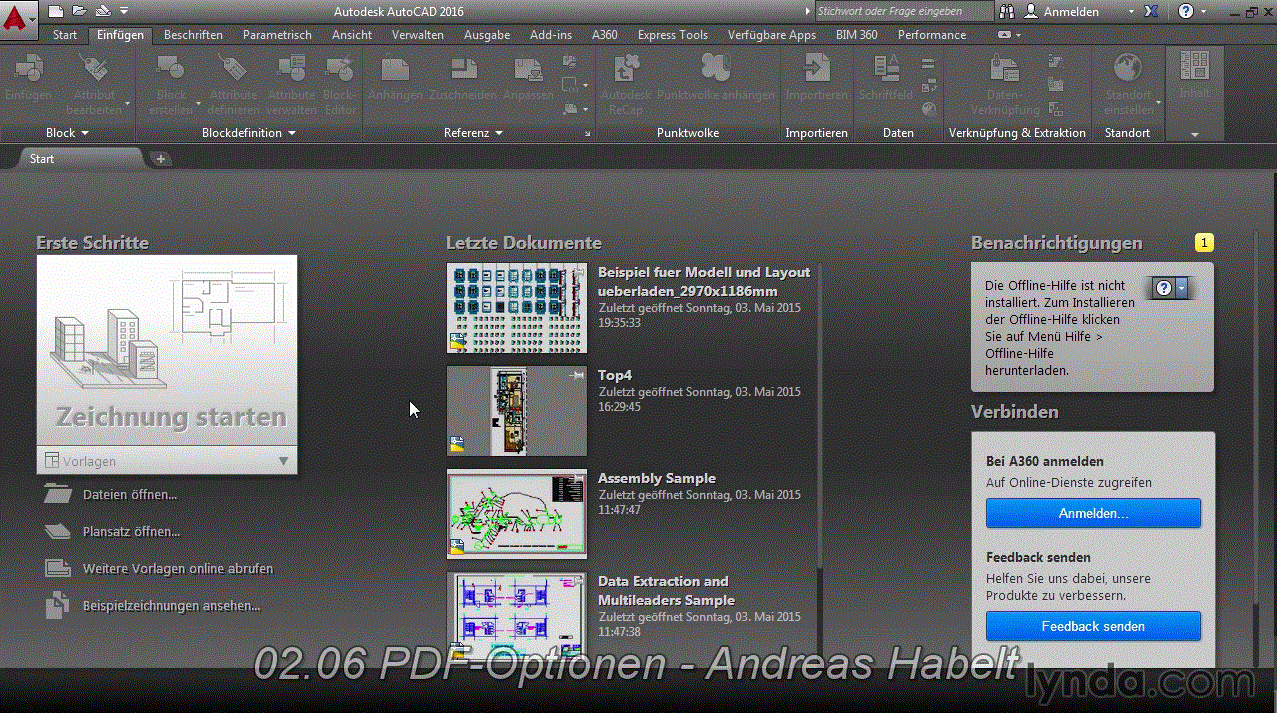
Task: Click the Attribute verwalten ribbon icon
Action: click(291, 69)
